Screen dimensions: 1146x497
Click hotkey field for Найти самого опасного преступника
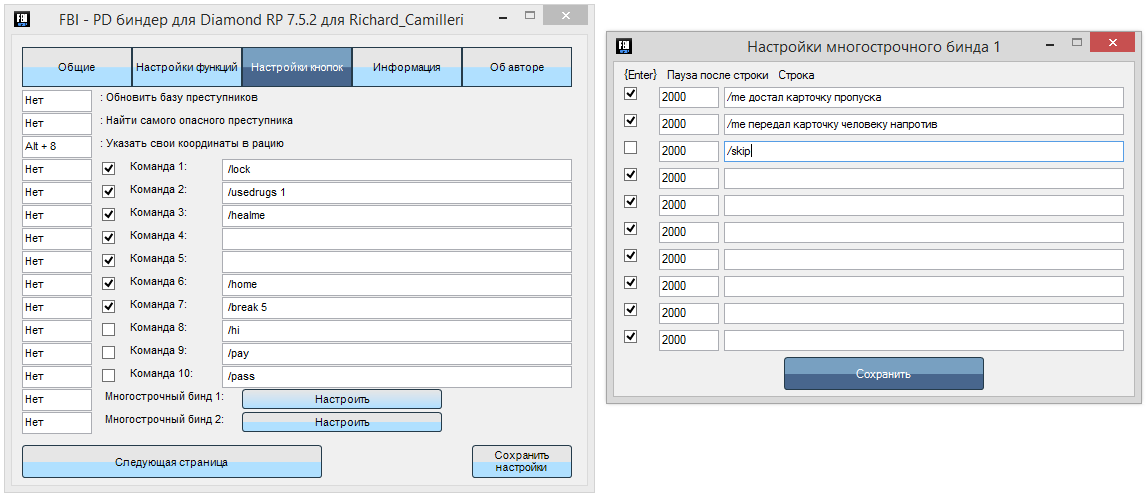pos(57,123)
